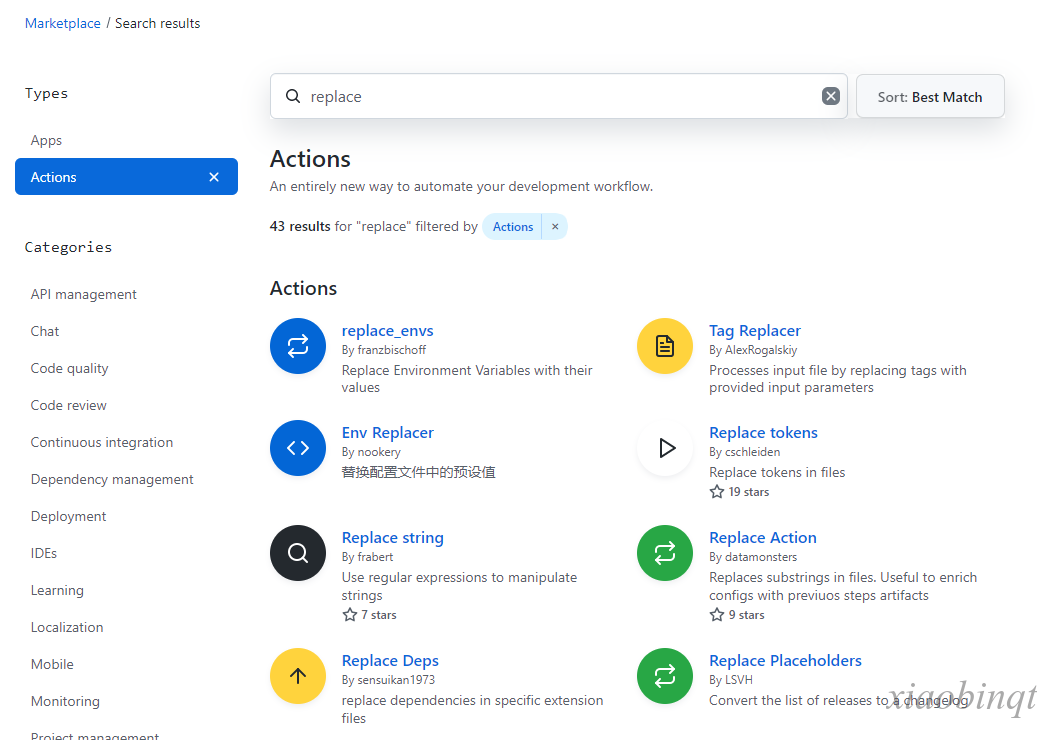1053x740 pixels.
Task: Click the "By frabert" author text
Action: coord(367,557)
